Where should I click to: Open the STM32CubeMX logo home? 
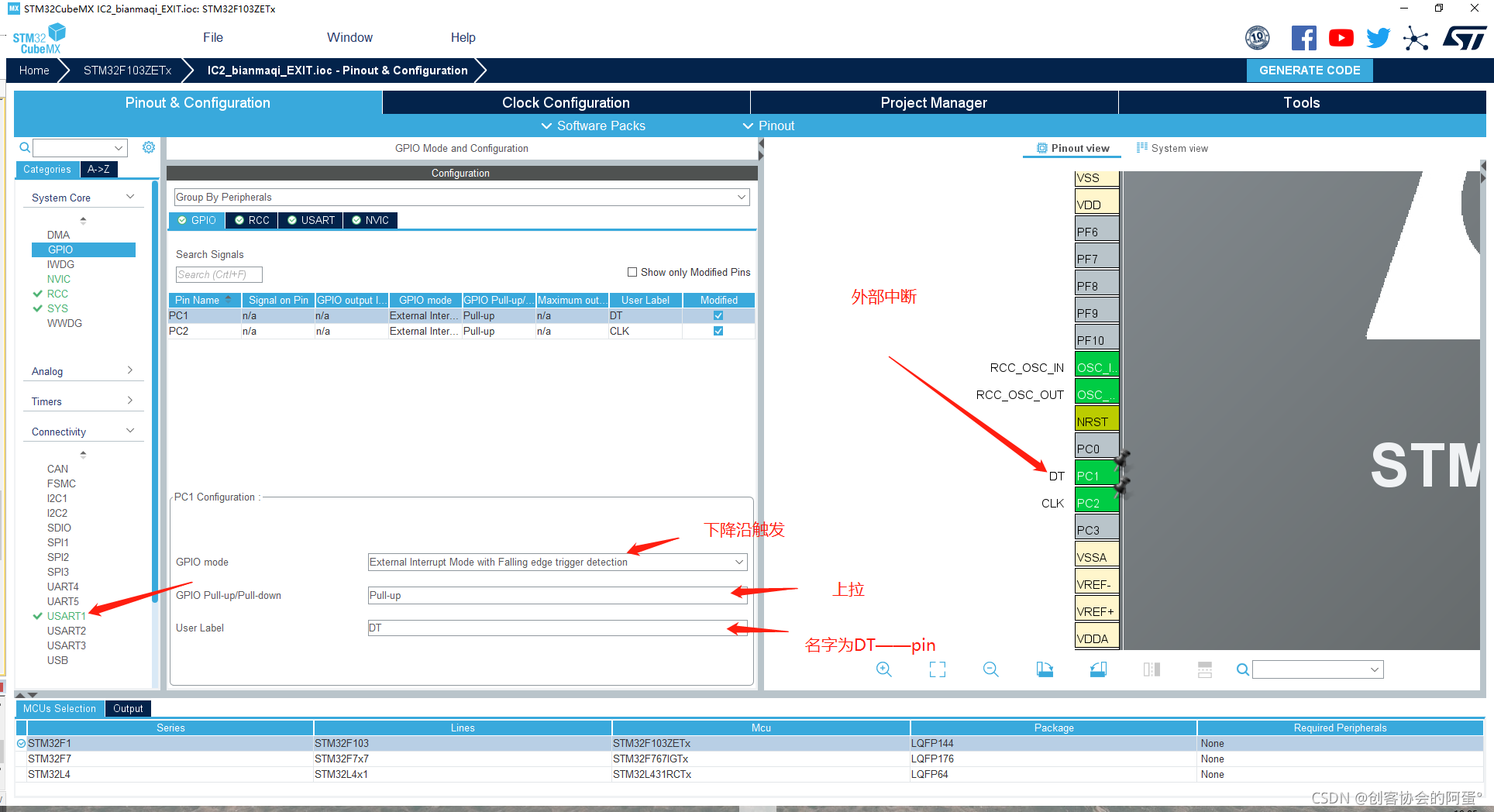click(x=40, y=39)
